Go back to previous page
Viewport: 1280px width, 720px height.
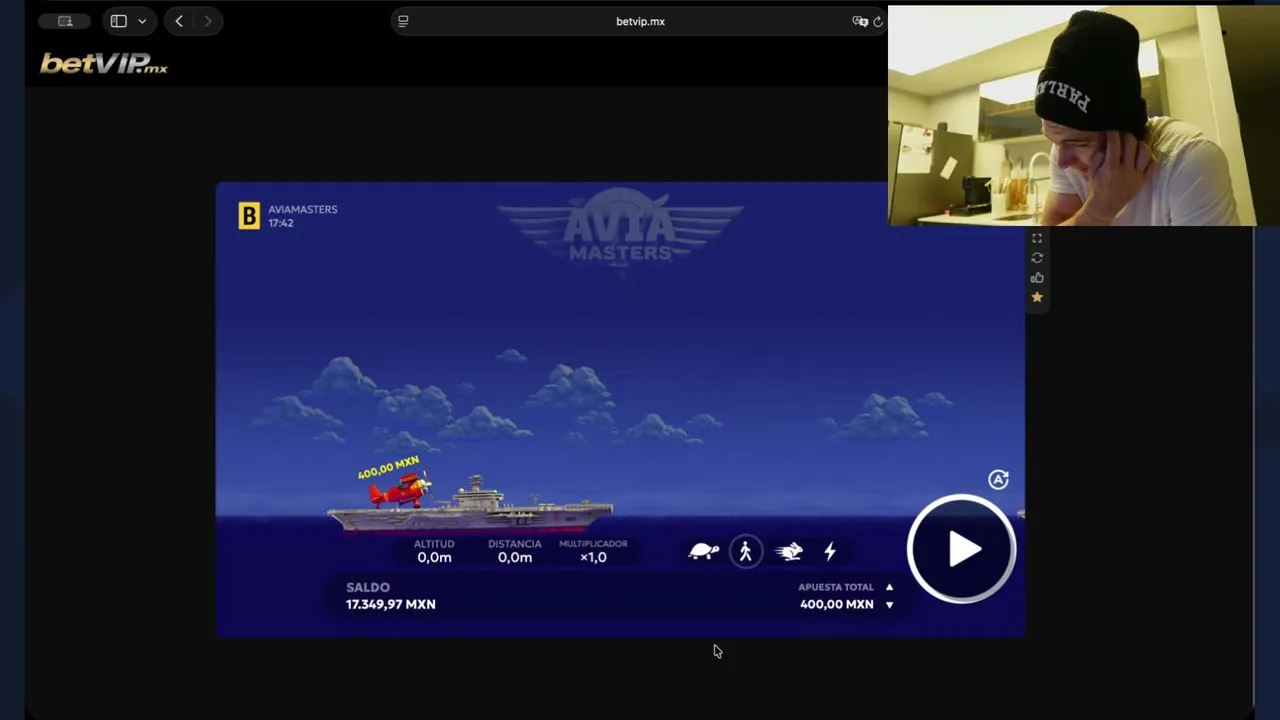click(x=179, y=21)
